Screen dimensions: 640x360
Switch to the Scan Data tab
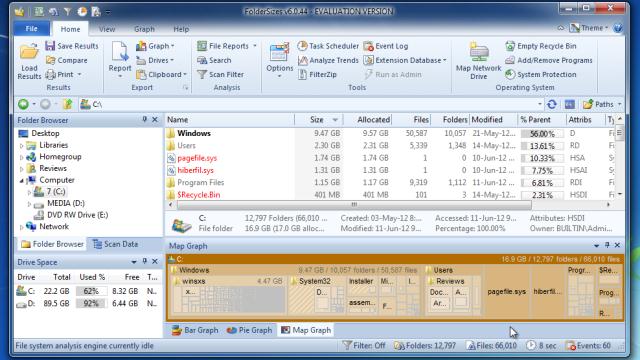pos(116,244)
